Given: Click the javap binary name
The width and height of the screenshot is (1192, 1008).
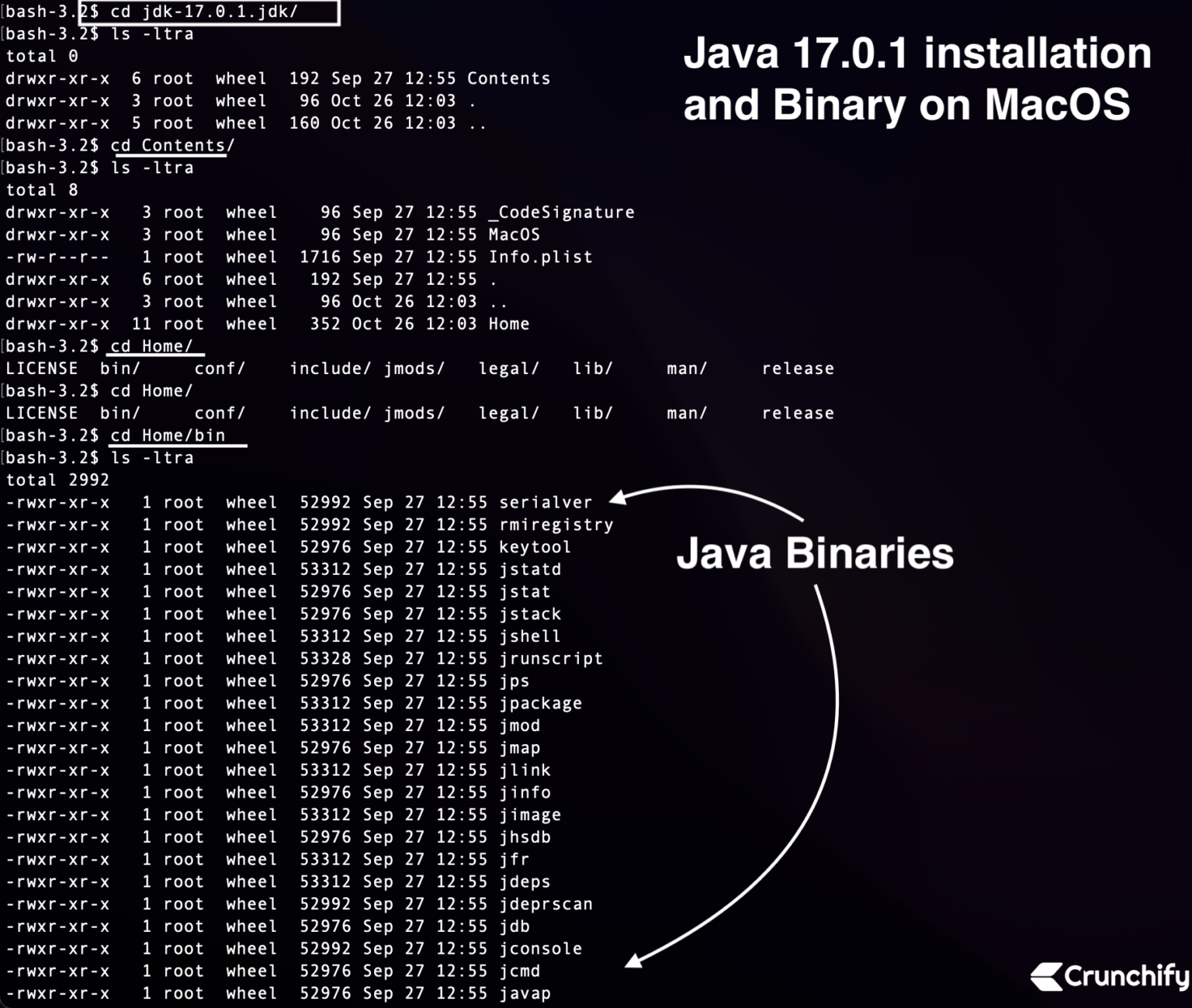Looking at the screenshot, I should pos(525,994).
